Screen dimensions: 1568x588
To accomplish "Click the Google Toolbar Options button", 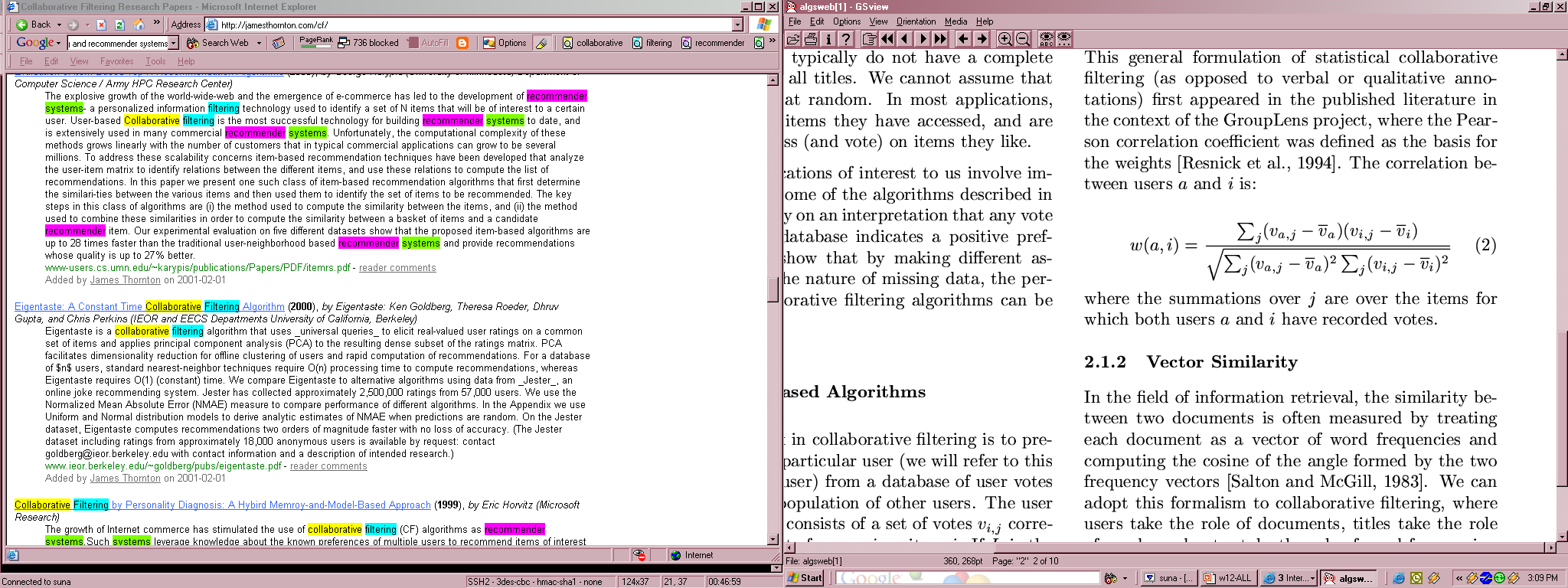I will click(505, 43).
